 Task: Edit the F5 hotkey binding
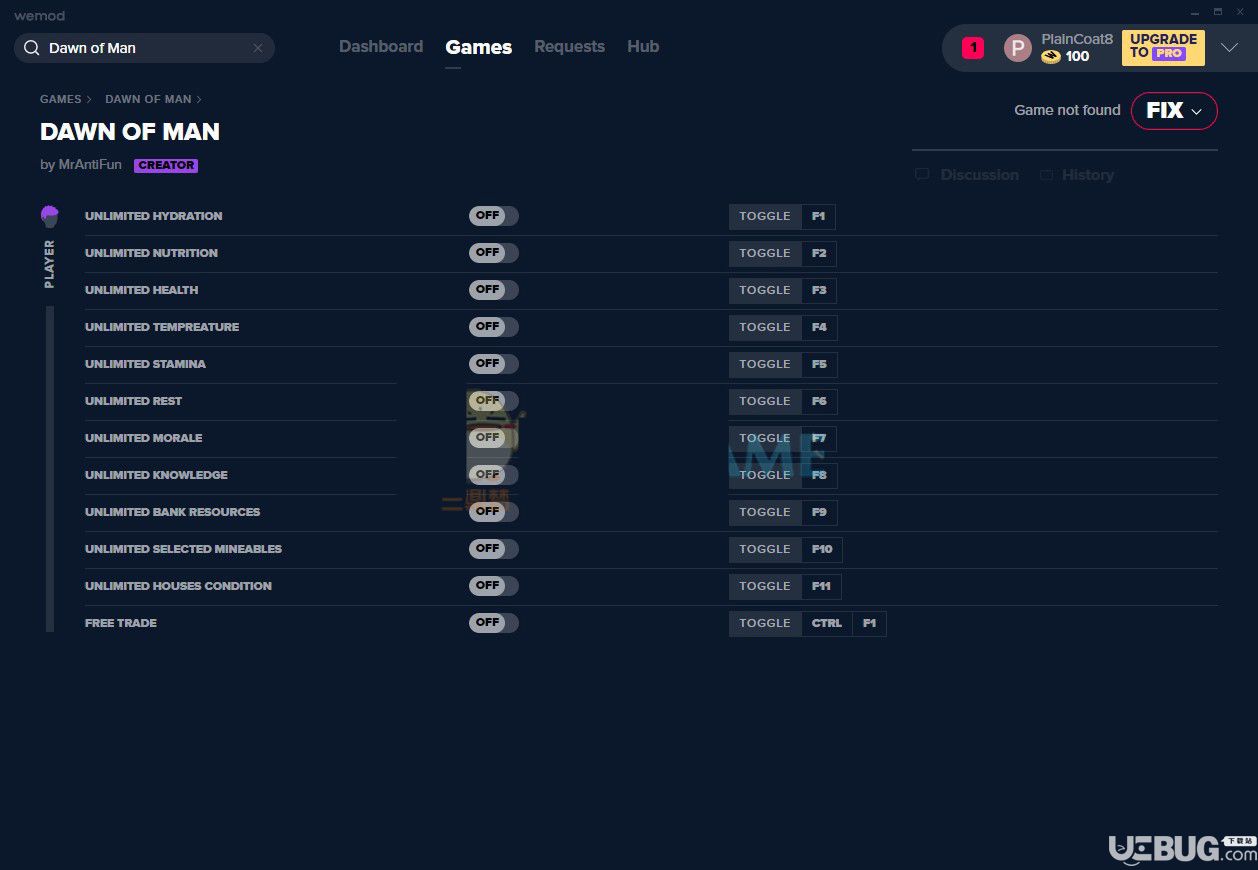pos(819,365)
